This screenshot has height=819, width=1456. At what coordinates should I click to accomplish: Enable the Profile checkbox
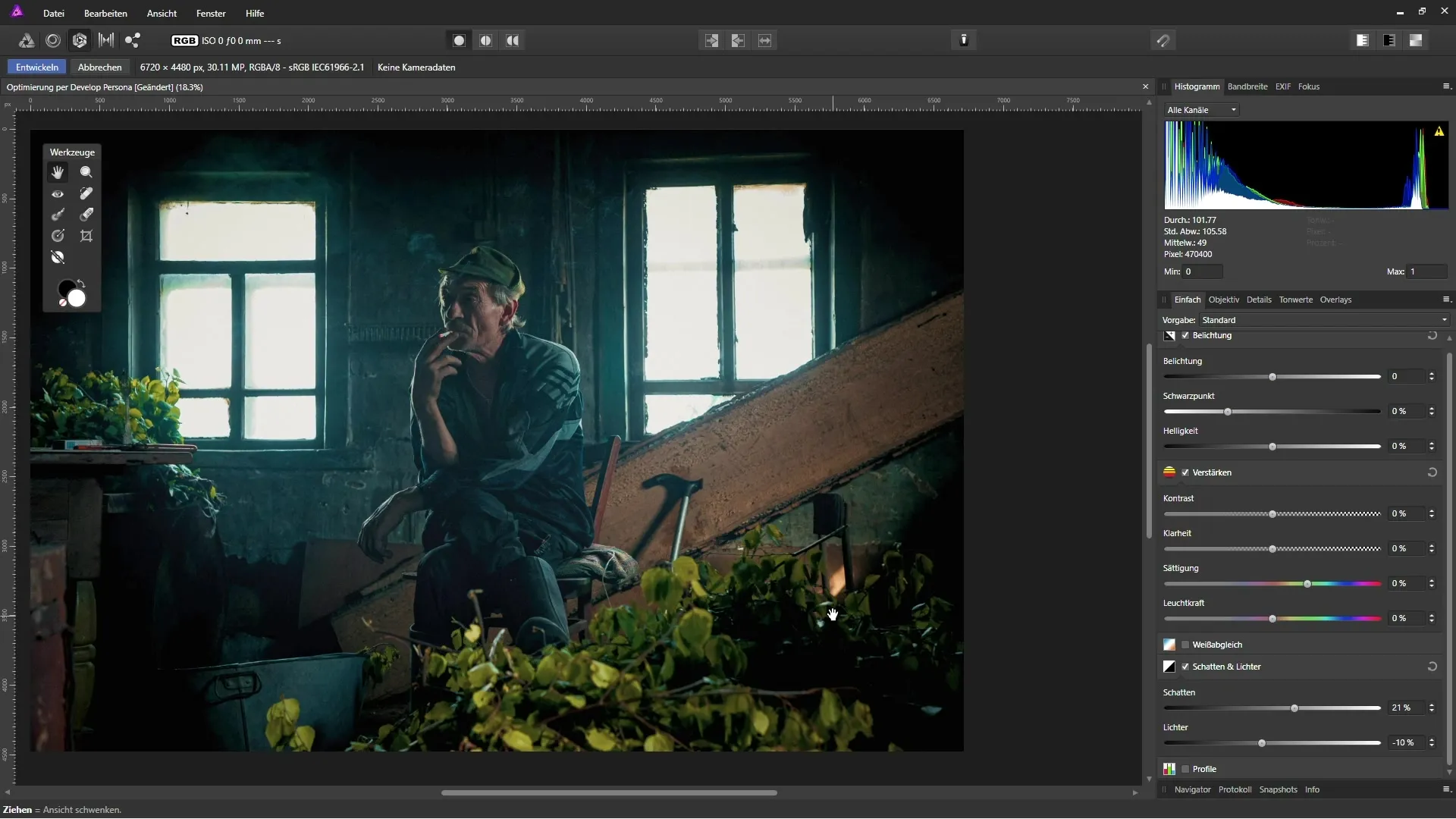click(x=1185, y=770)
